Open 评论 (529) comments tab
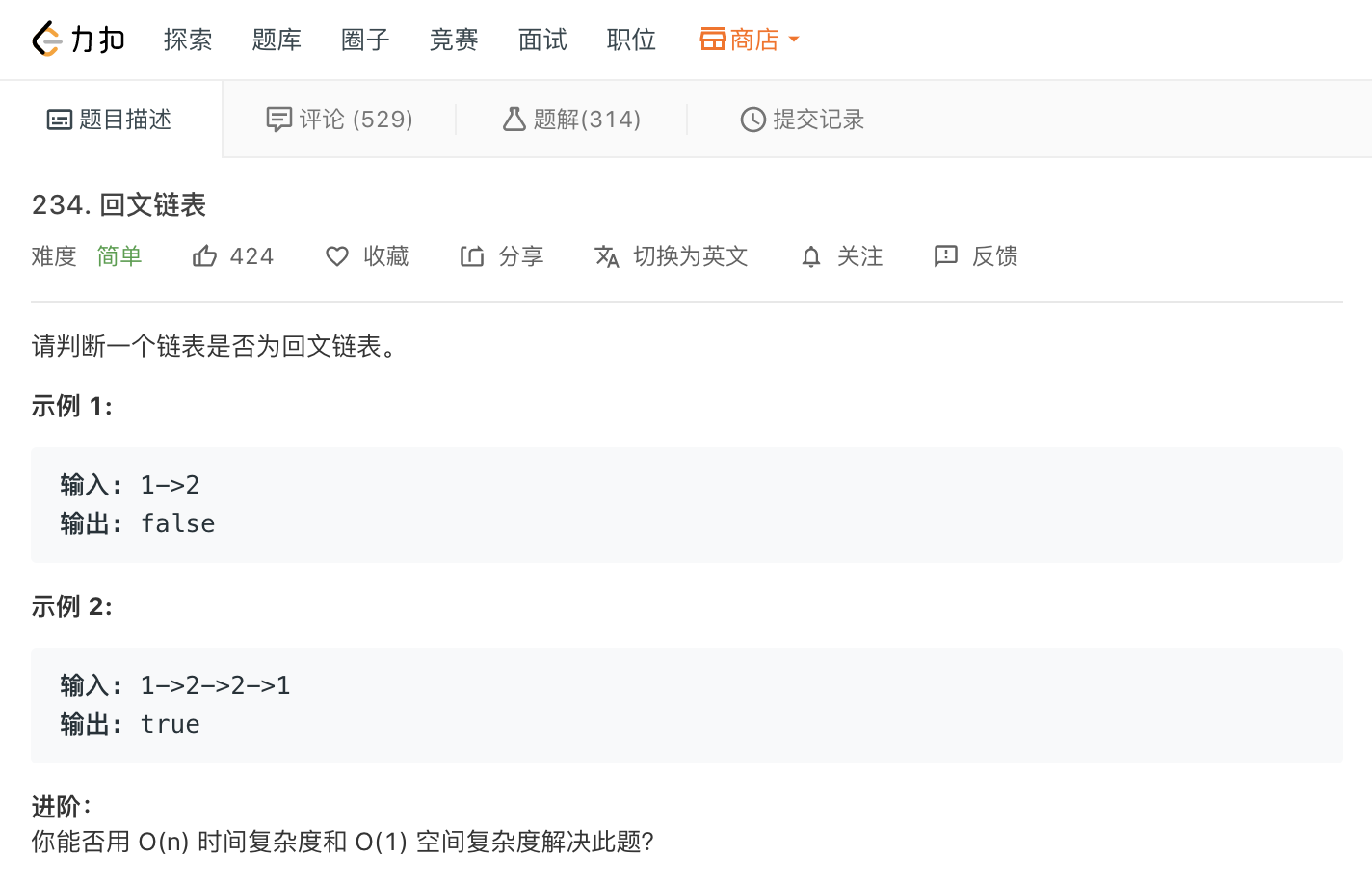 pos(339,120)
